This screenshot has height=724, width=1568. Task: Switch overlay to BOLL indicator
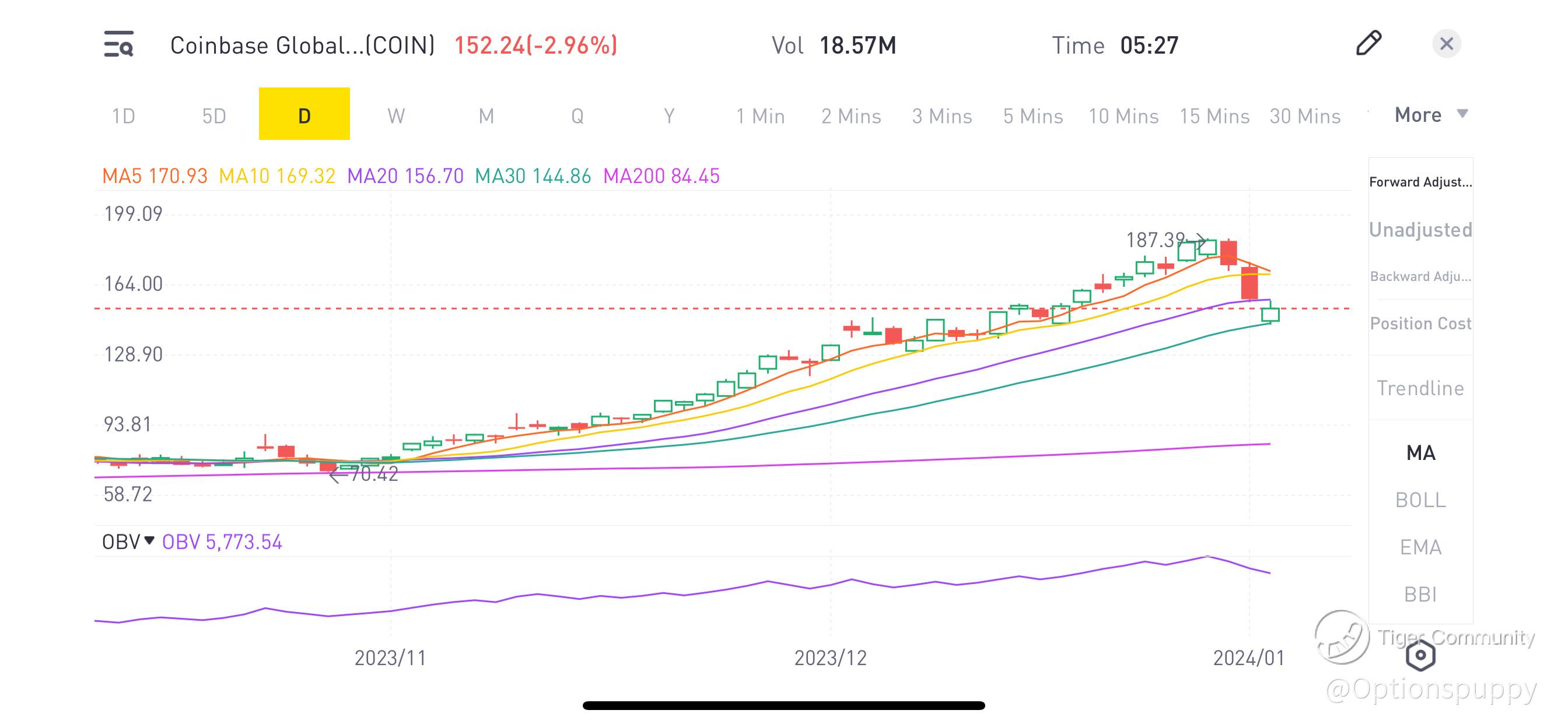(x=1420, y=500)
